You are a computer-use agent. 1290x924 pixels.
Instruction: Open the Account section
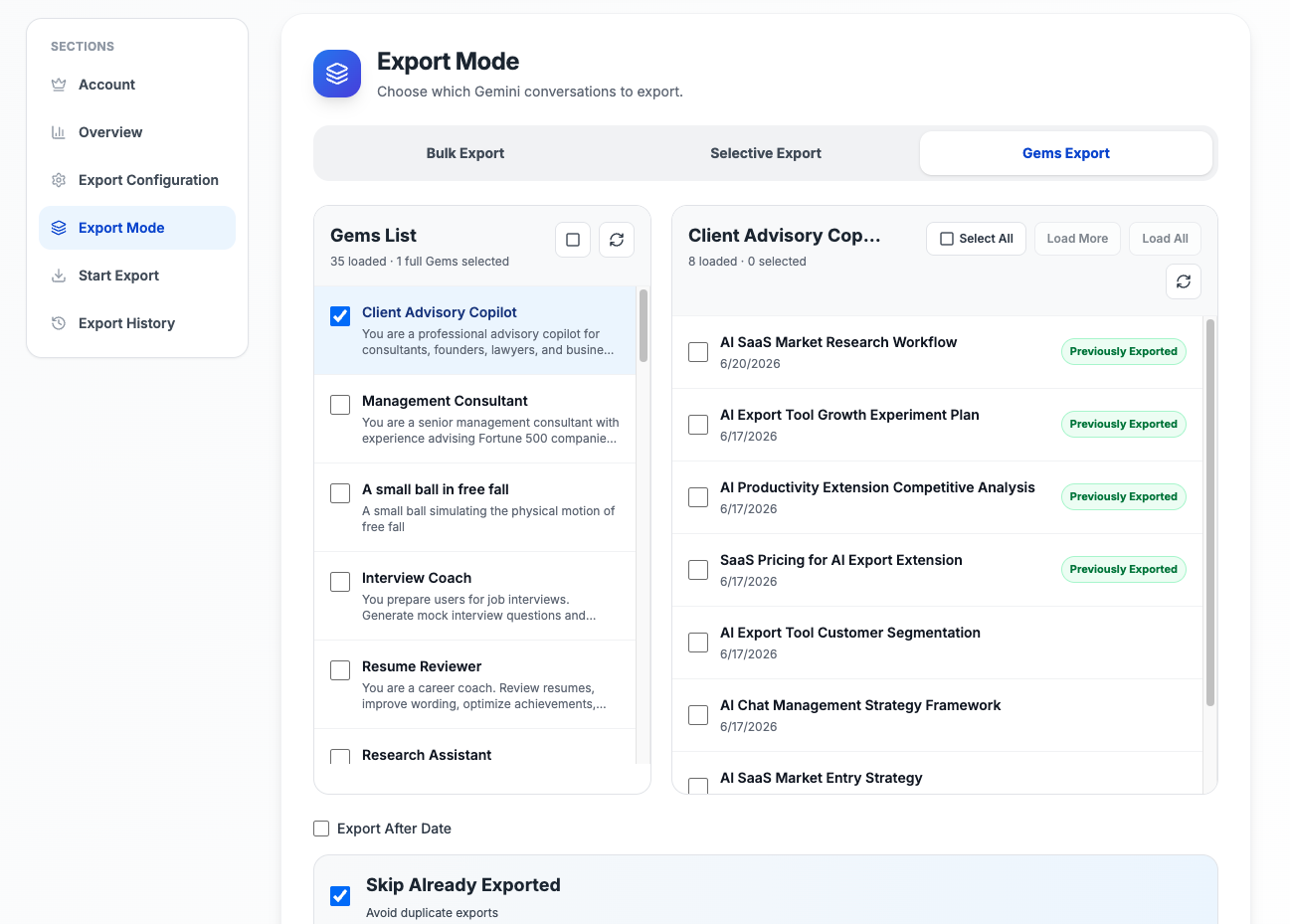coord(137,85)
